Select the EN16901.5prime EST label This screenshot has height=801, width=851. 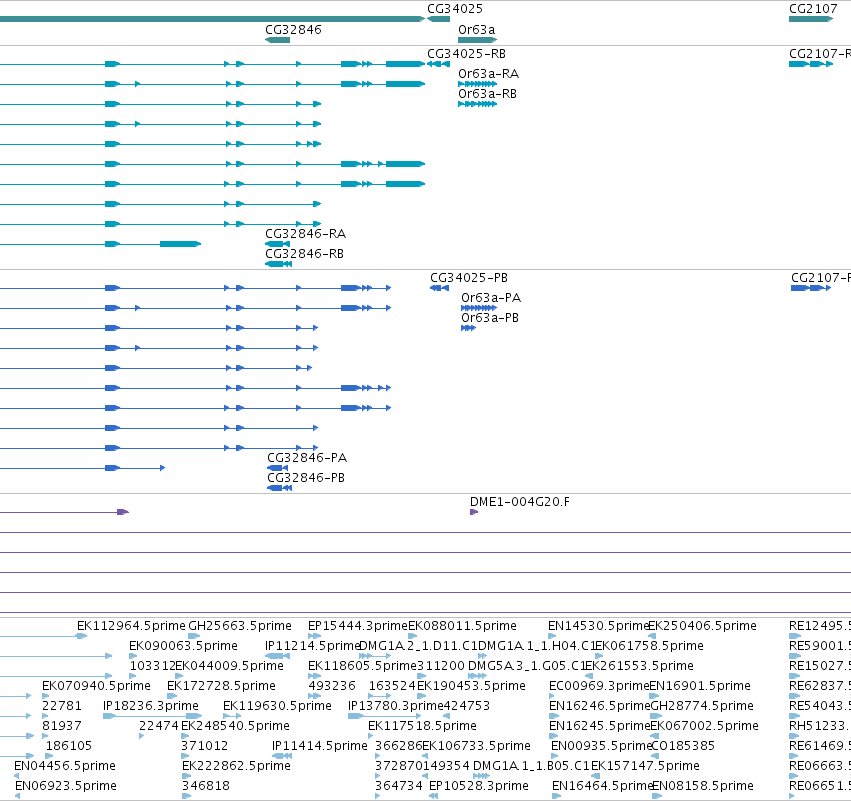pos(700,686)
